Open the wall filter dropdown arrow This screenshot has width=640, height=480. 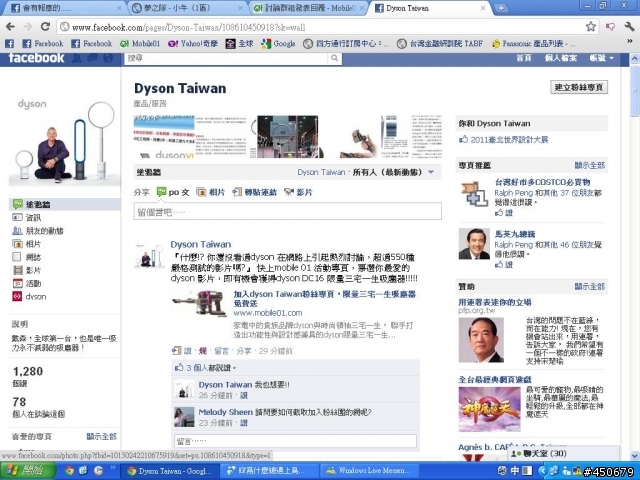click(431, 172)
